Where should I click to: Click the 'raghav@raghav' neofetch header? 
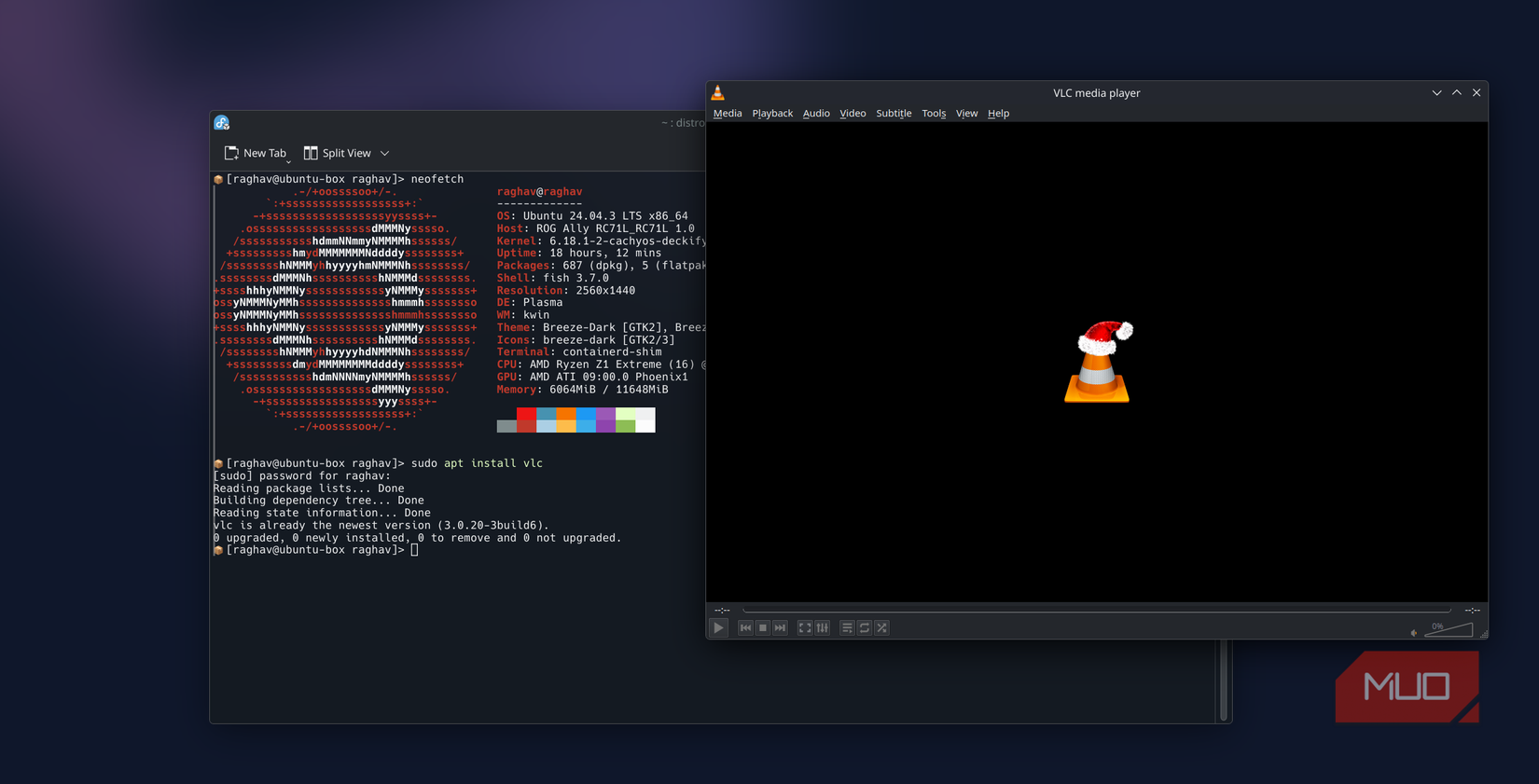539,191
